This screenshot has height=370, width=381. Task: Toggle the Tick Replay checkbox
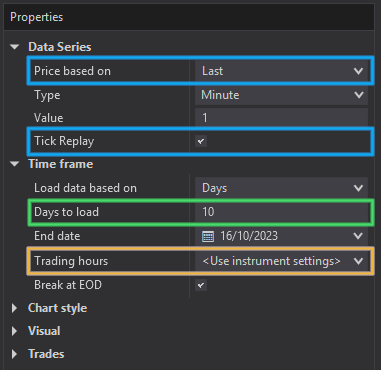point(201,141)
